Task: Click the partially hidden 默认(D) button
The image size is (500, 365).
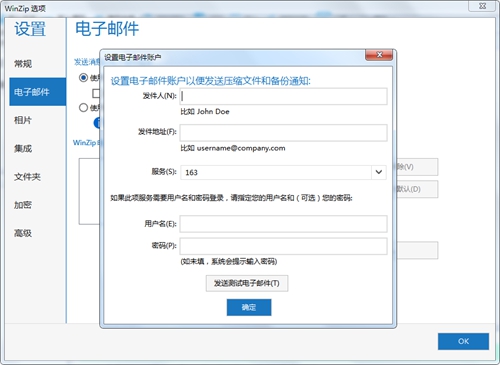Action: [x=417, y=189]
